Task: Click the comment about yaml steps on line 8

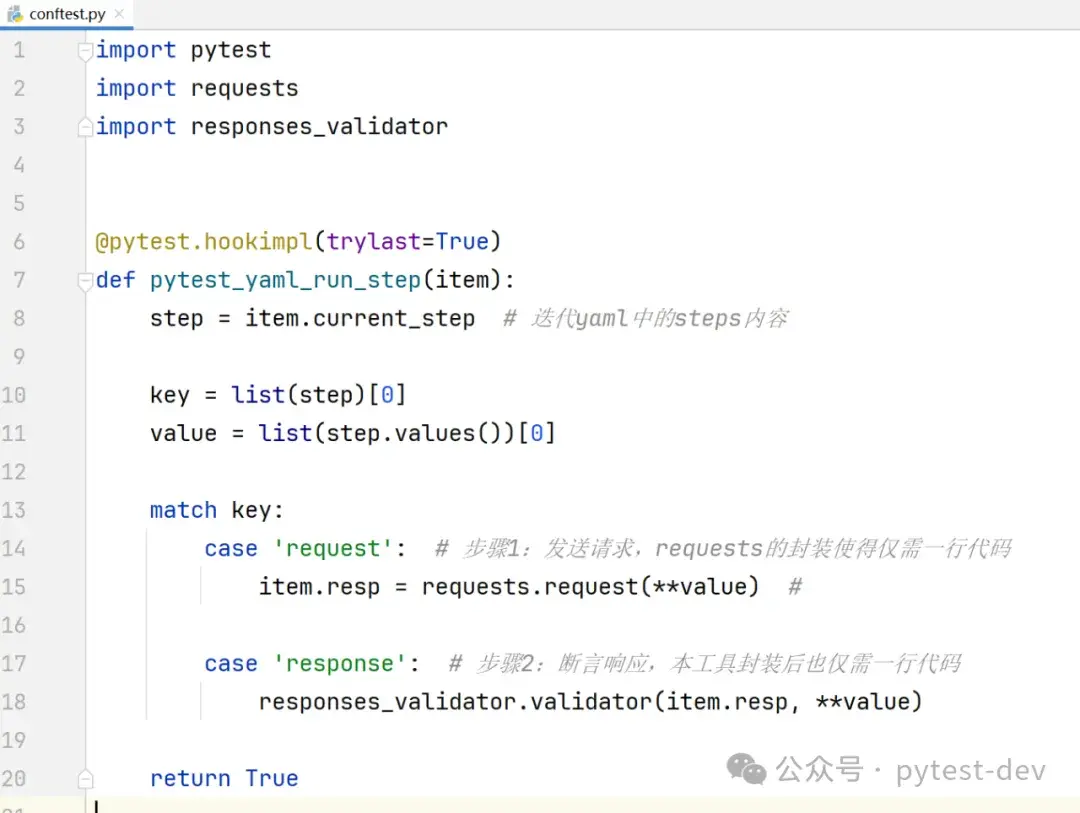Action: [645, 318]
